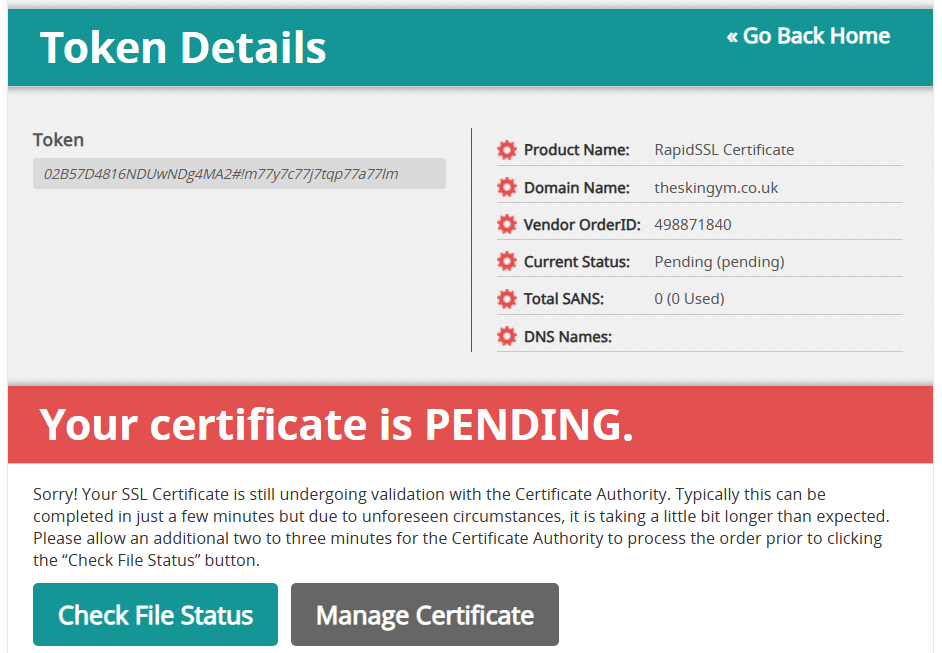This screenshot has width=942, height=653.
Task: Click the gear icon beside Vendor OrderID
Action: [x=507, y=225]
